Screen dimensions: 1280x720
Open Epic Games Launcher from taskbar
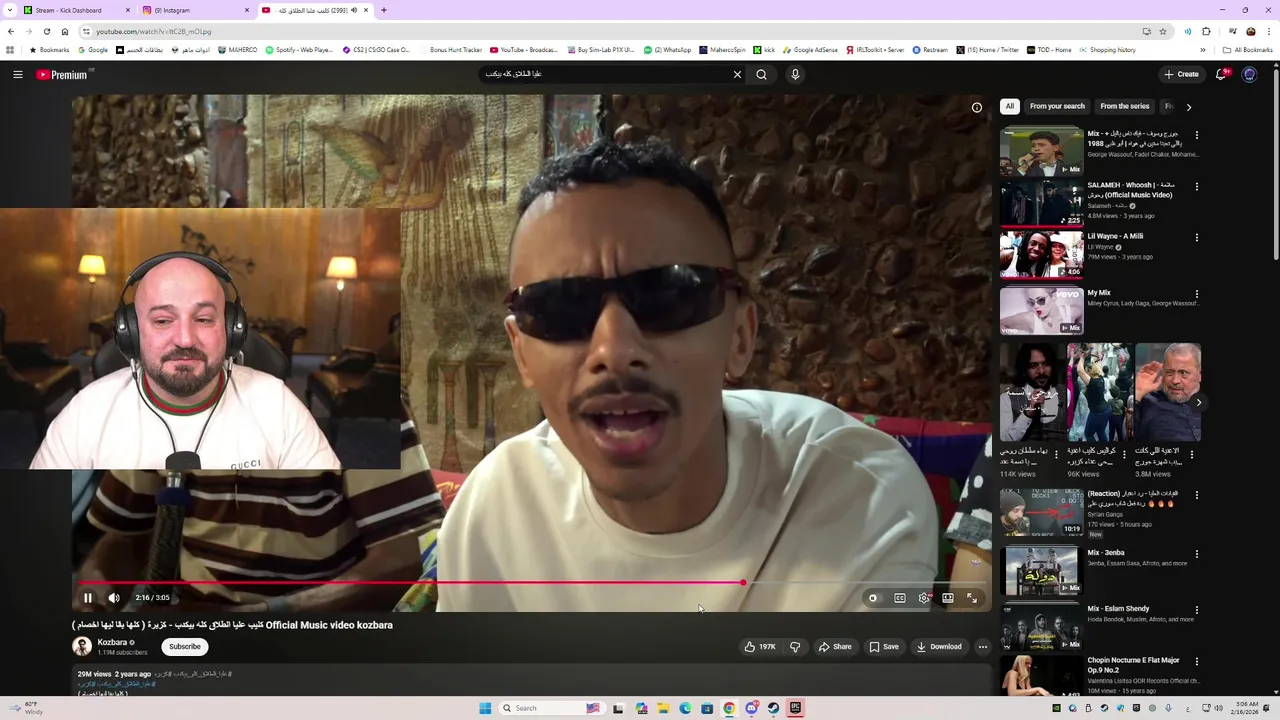(795, 708)
